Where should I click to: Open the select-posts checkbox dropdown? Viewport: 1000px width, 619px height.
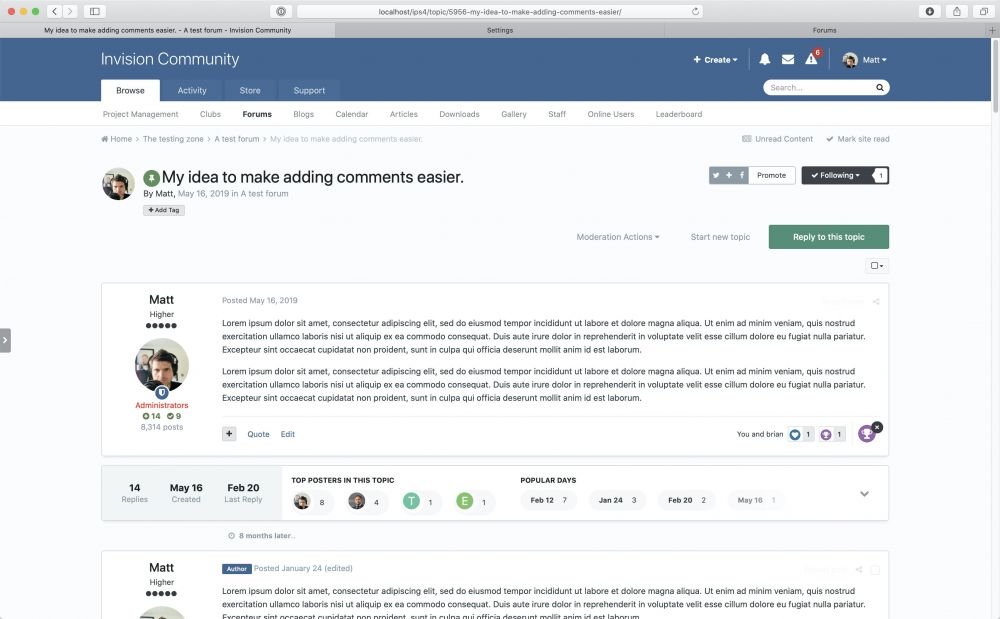[x=877, y=266]
